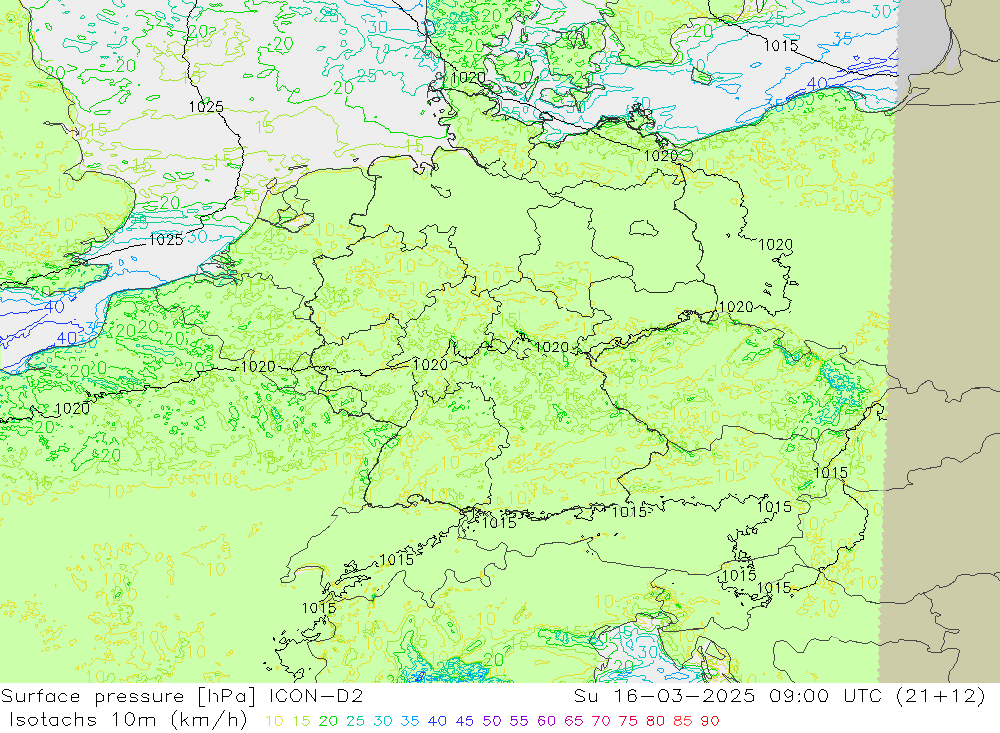
Task: Select the purple 50 value in isotach legend
Action: click(492, 721)
